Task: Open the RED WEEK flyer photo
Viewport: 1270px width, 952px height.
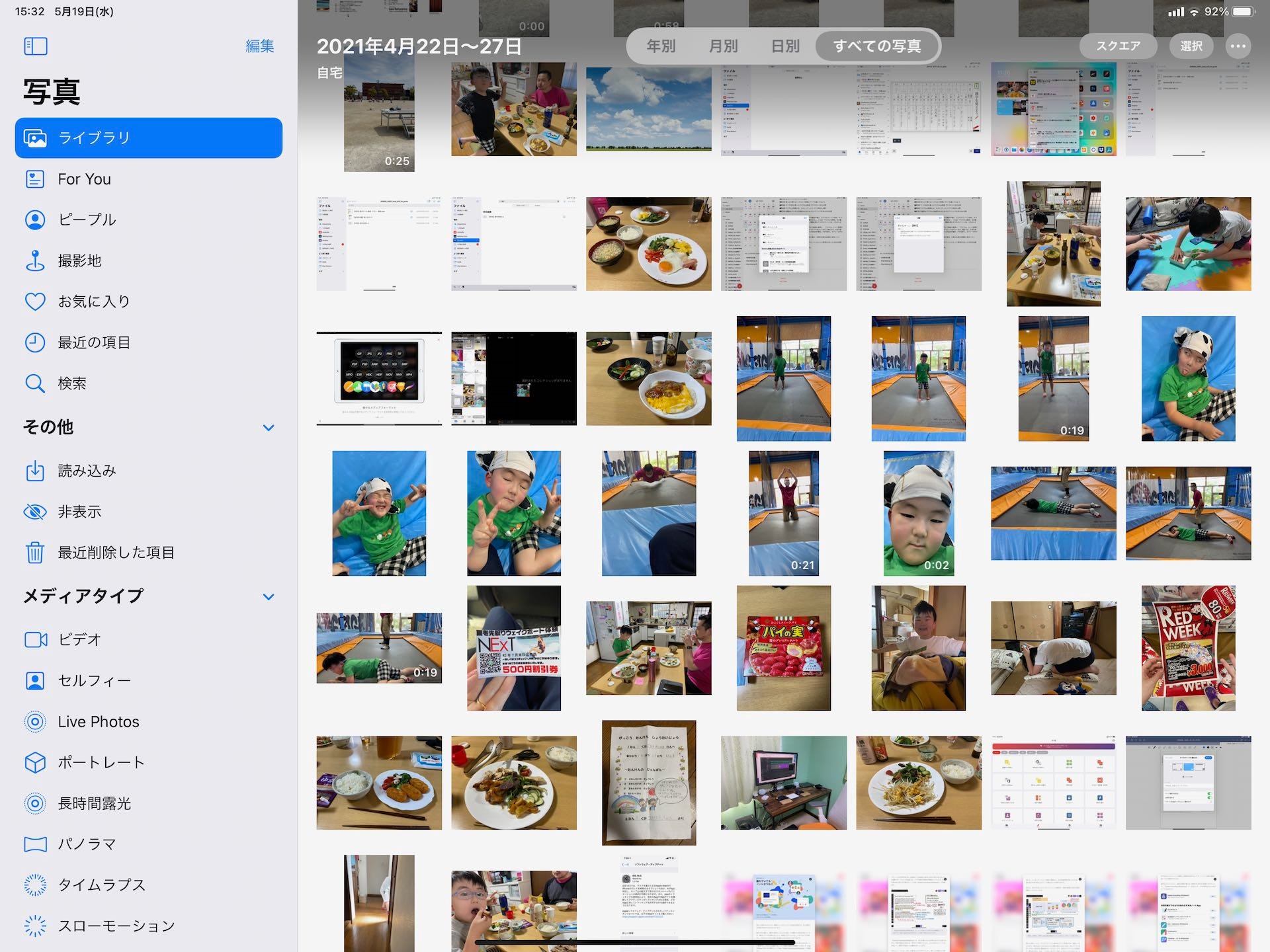Action: [x=1188, y=648]
